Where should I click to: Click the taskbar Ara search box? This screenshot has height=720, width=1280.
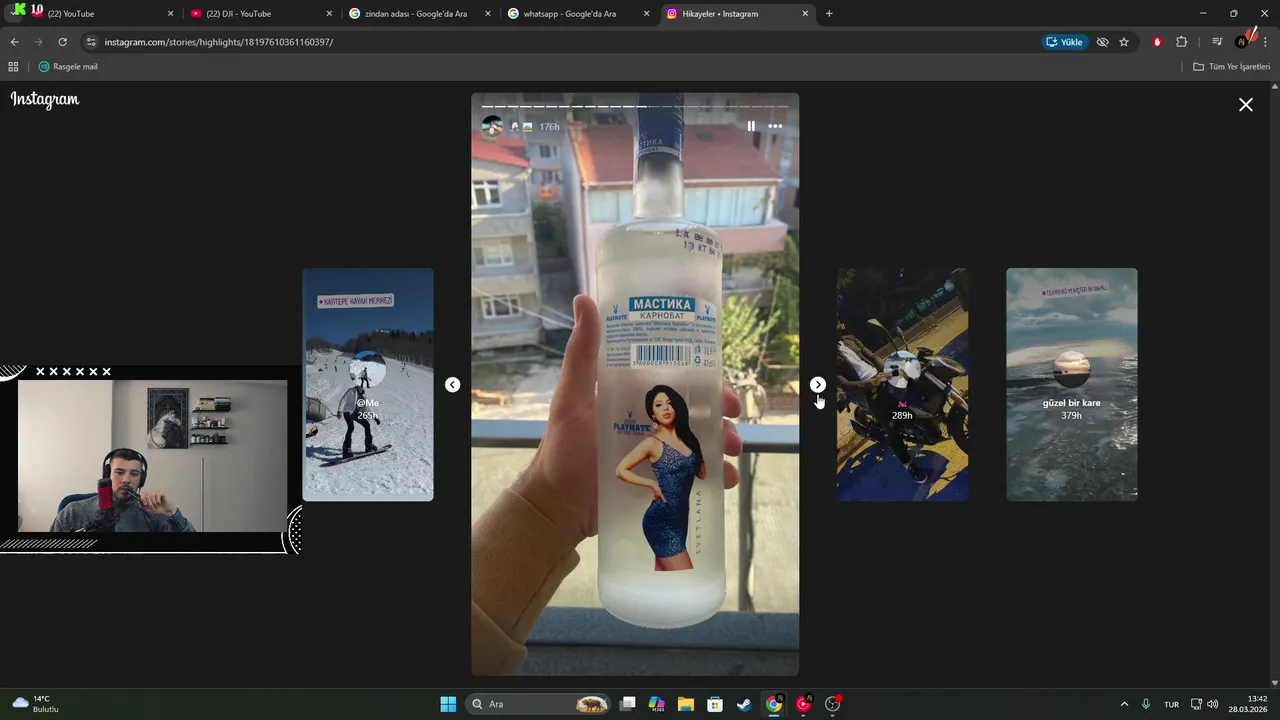coord(540,704)
